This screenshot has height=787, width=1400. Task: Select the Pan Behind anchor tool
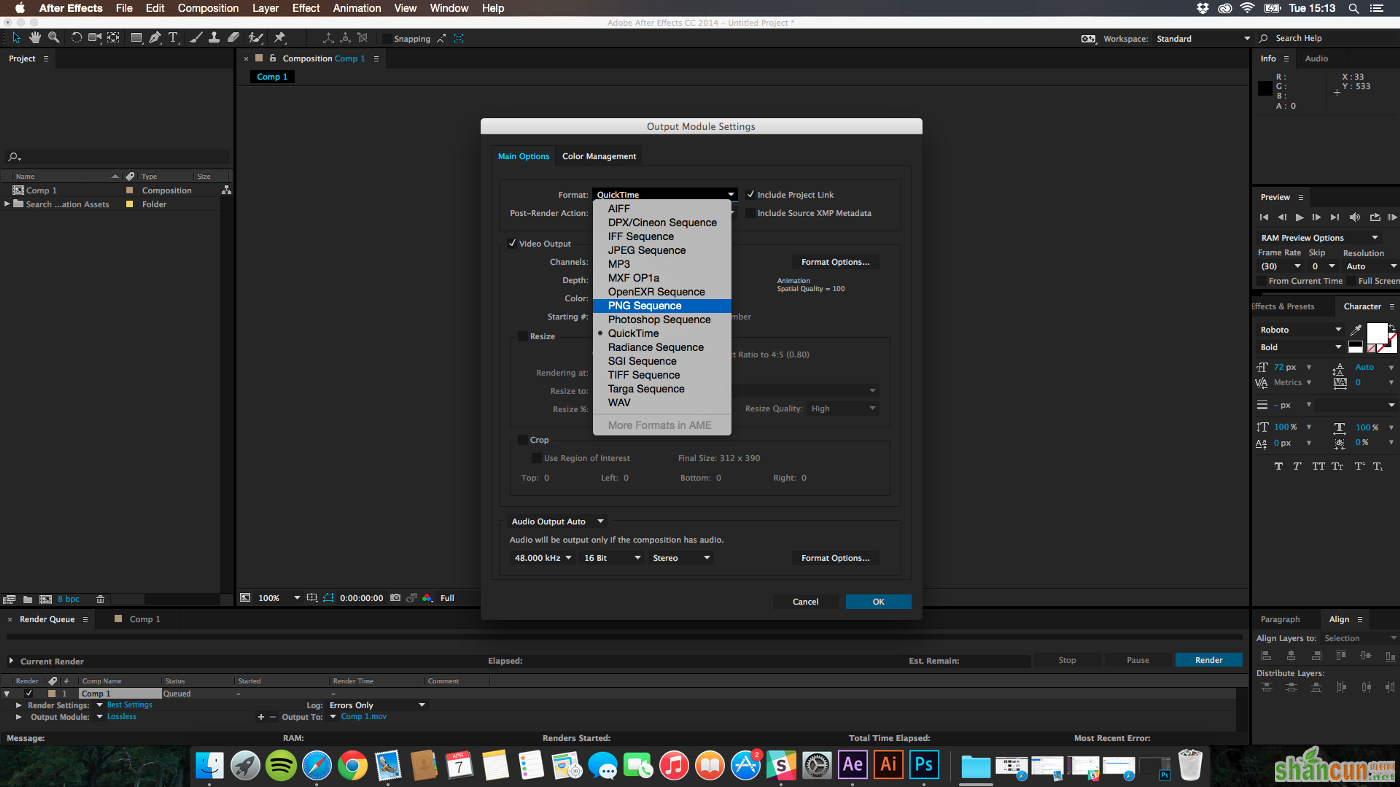pyautogui.click(x=113, y=38)
